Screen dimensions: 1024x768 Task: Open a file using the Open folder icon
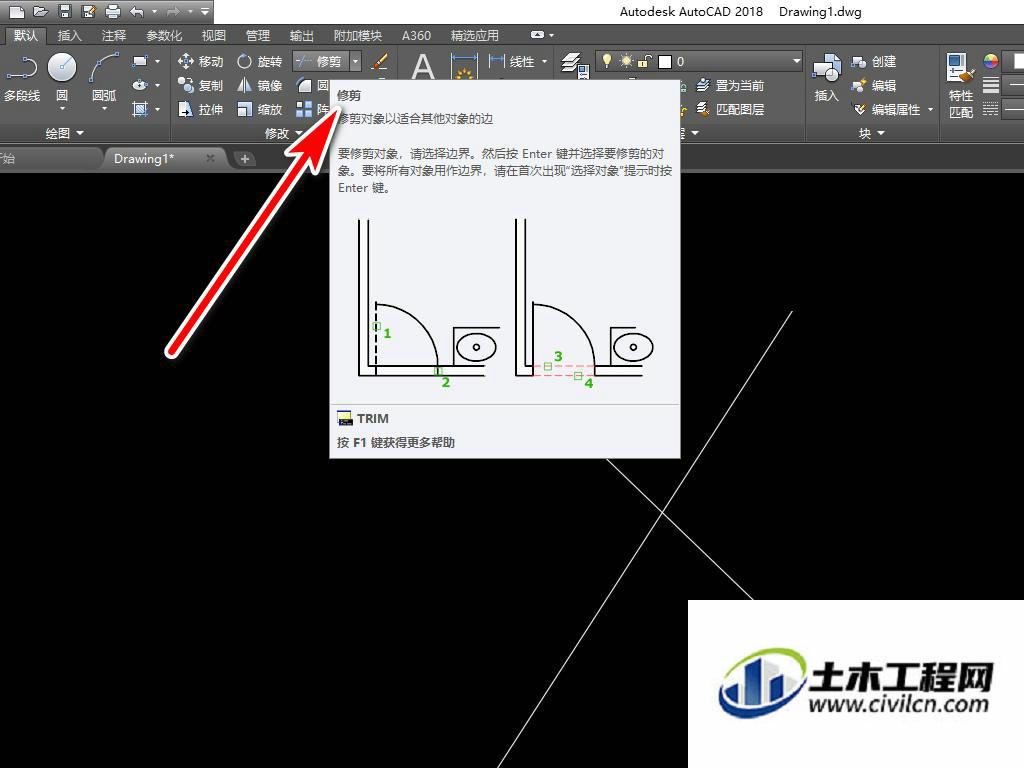40,11
